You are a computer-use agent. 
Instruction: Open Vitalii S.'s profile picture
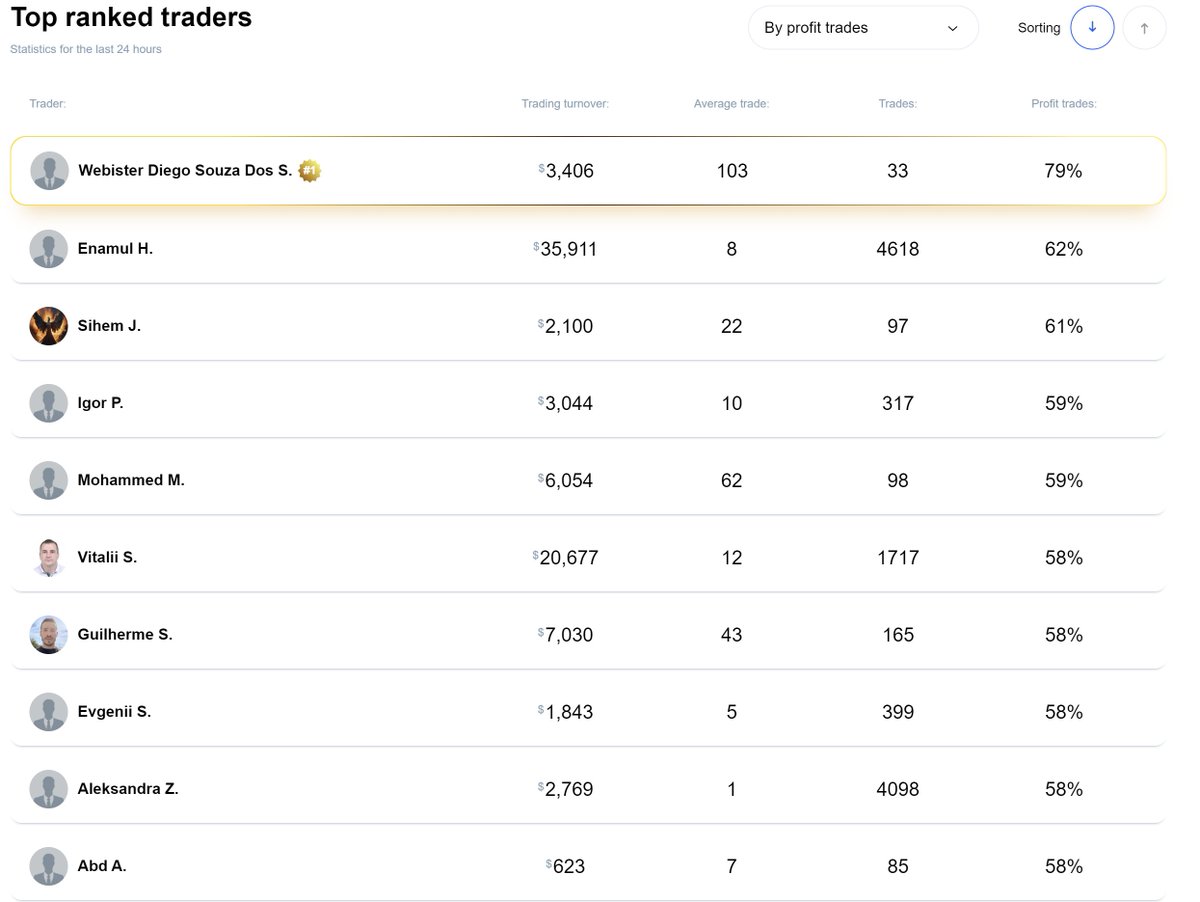click(x=49, y=557)
